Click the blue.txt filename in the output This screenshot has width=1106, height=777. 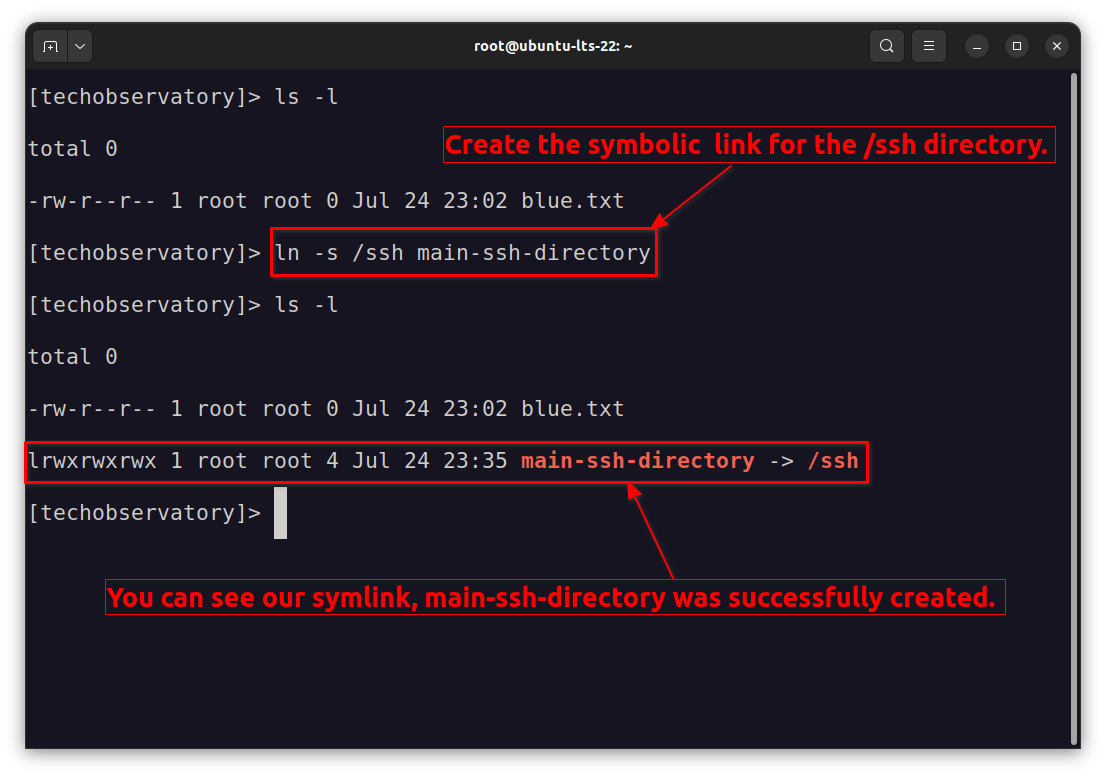(x=573, y=200)
